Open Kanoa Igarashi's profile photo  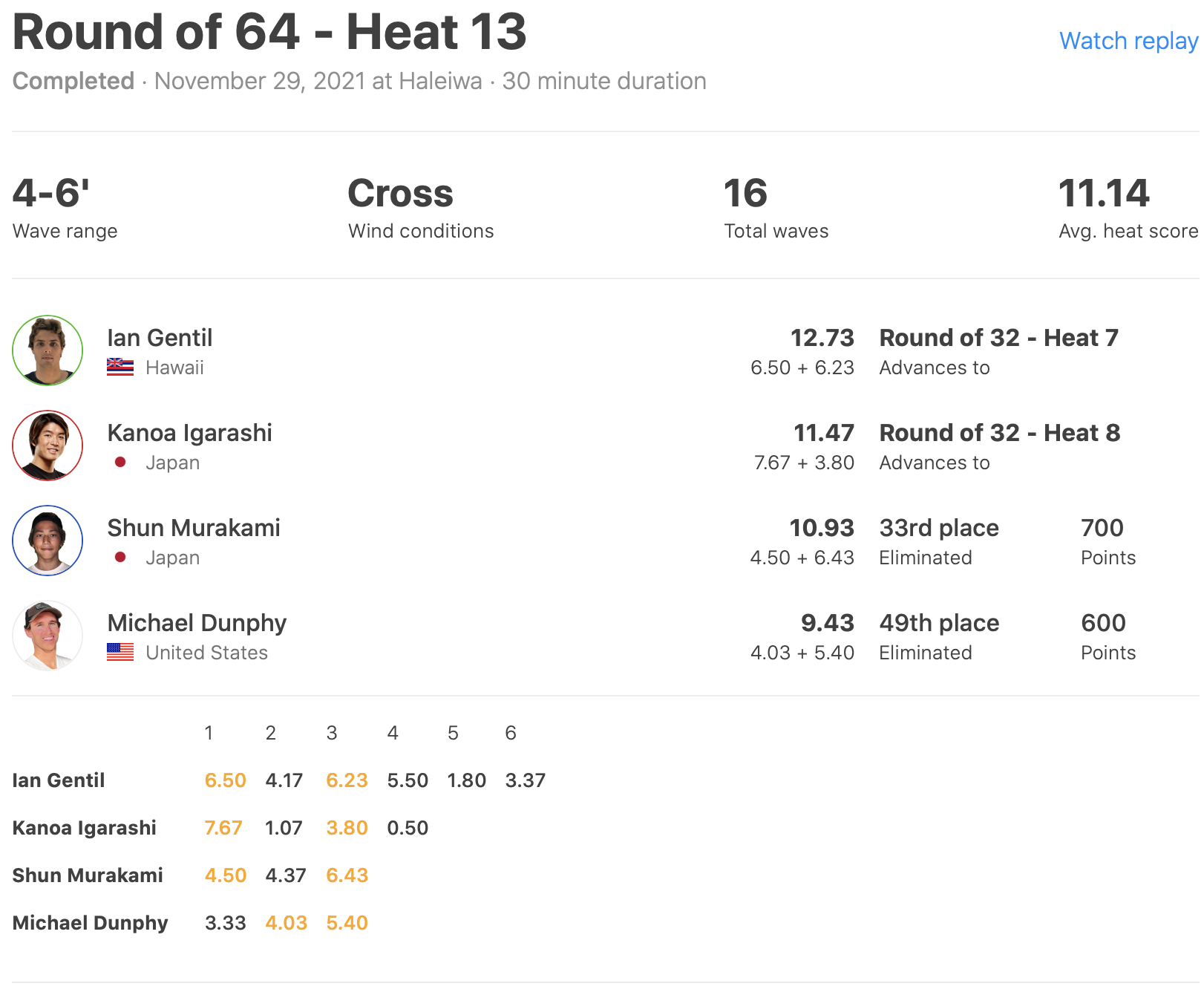coord(48,446)
